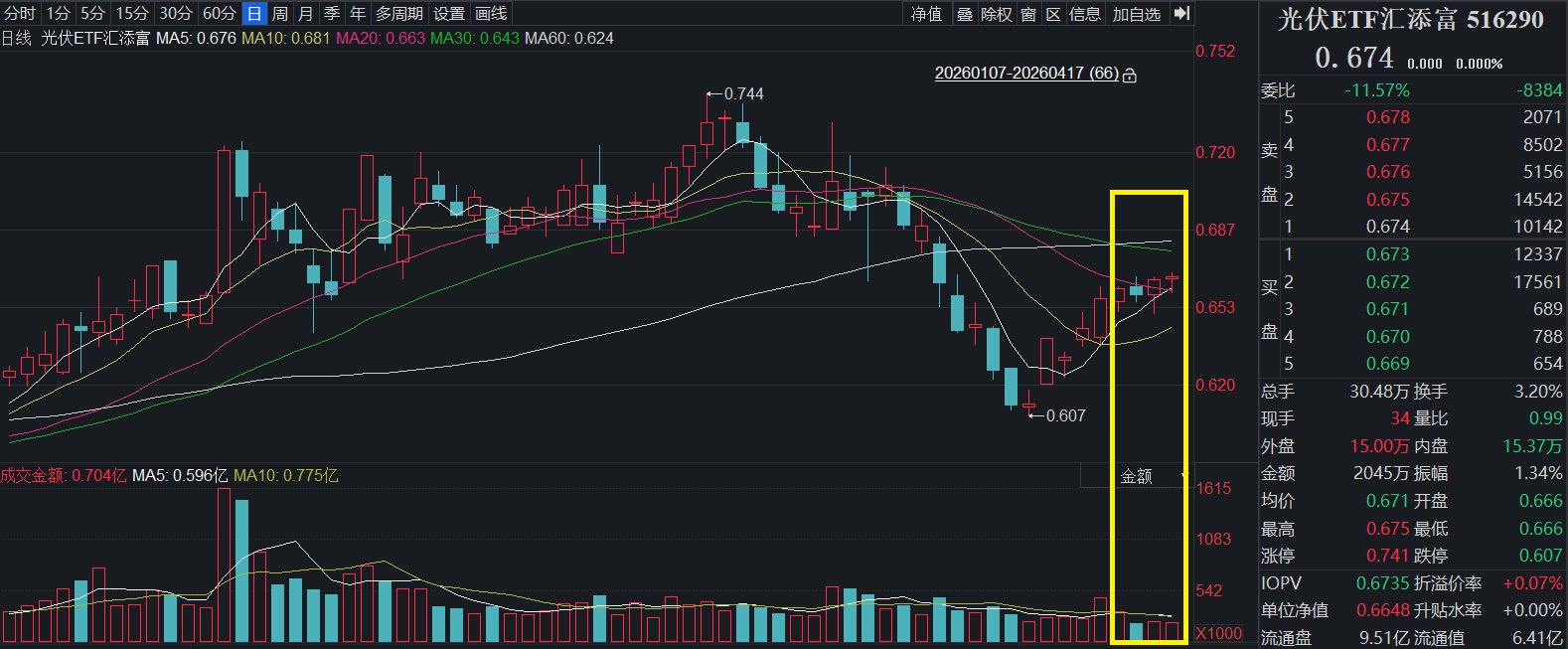Select the 60分 period tab
The height and width of the screenshot is (649, 1568).
[x=219, y=14]
